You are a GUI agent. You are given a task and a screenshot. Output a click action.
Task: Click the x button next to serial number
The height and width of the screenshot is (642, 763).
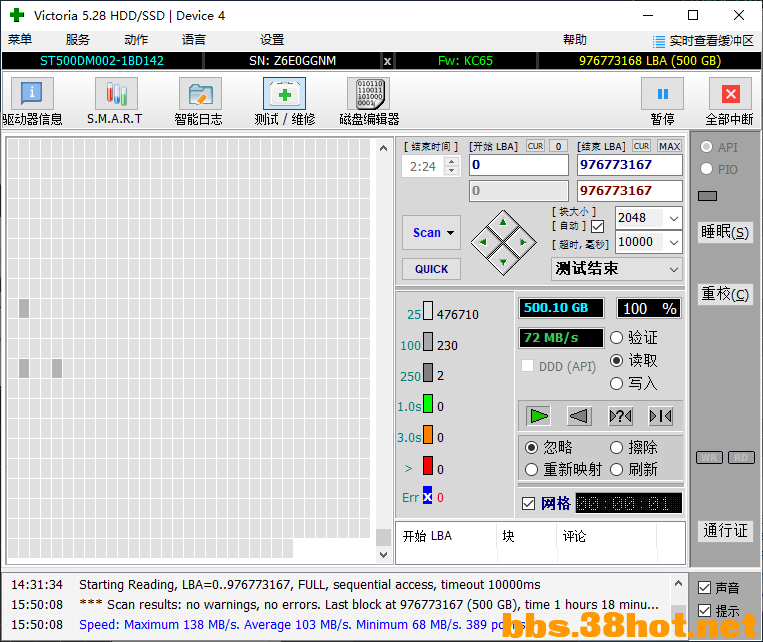click(x=387, y=61)
